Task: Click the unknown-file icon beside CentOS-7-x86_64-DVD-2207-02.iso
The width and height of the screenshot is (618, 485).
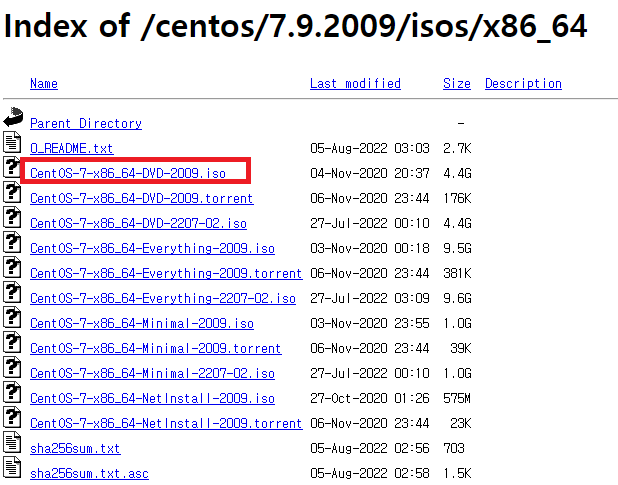Action: [12, 217]
